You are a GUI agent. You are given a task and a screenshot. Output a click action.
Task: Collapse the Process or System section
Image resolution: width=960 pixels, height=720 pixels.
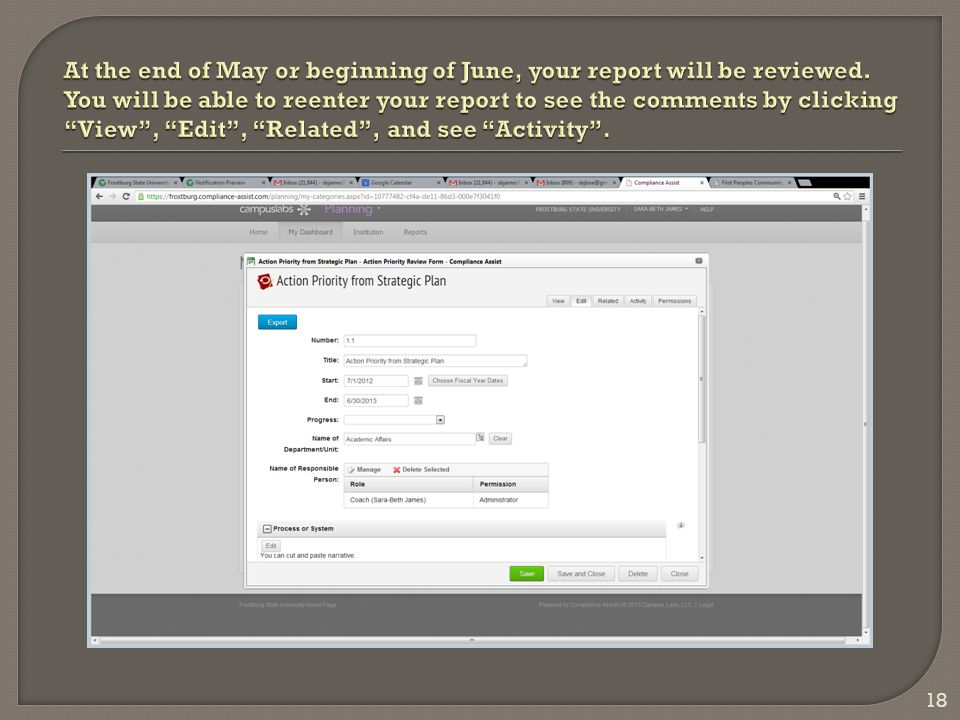click(x=267, y=529)
